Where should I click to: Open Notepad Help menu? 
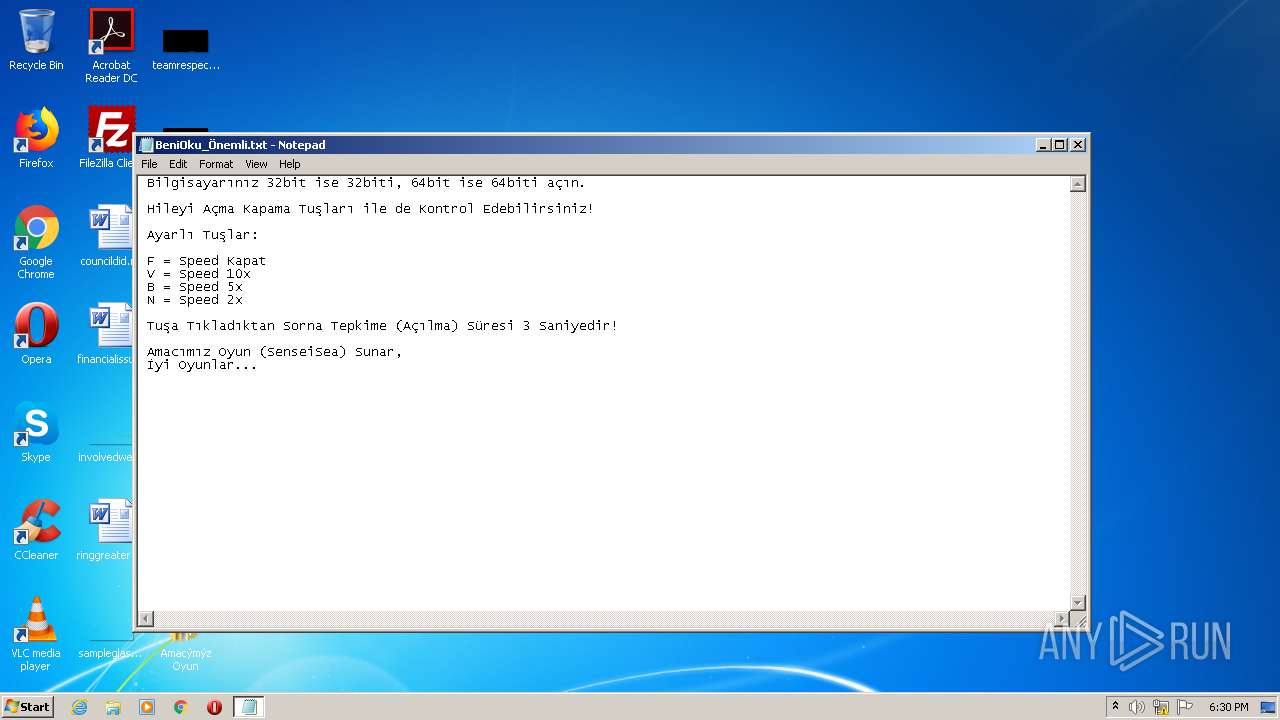point(289,164)
